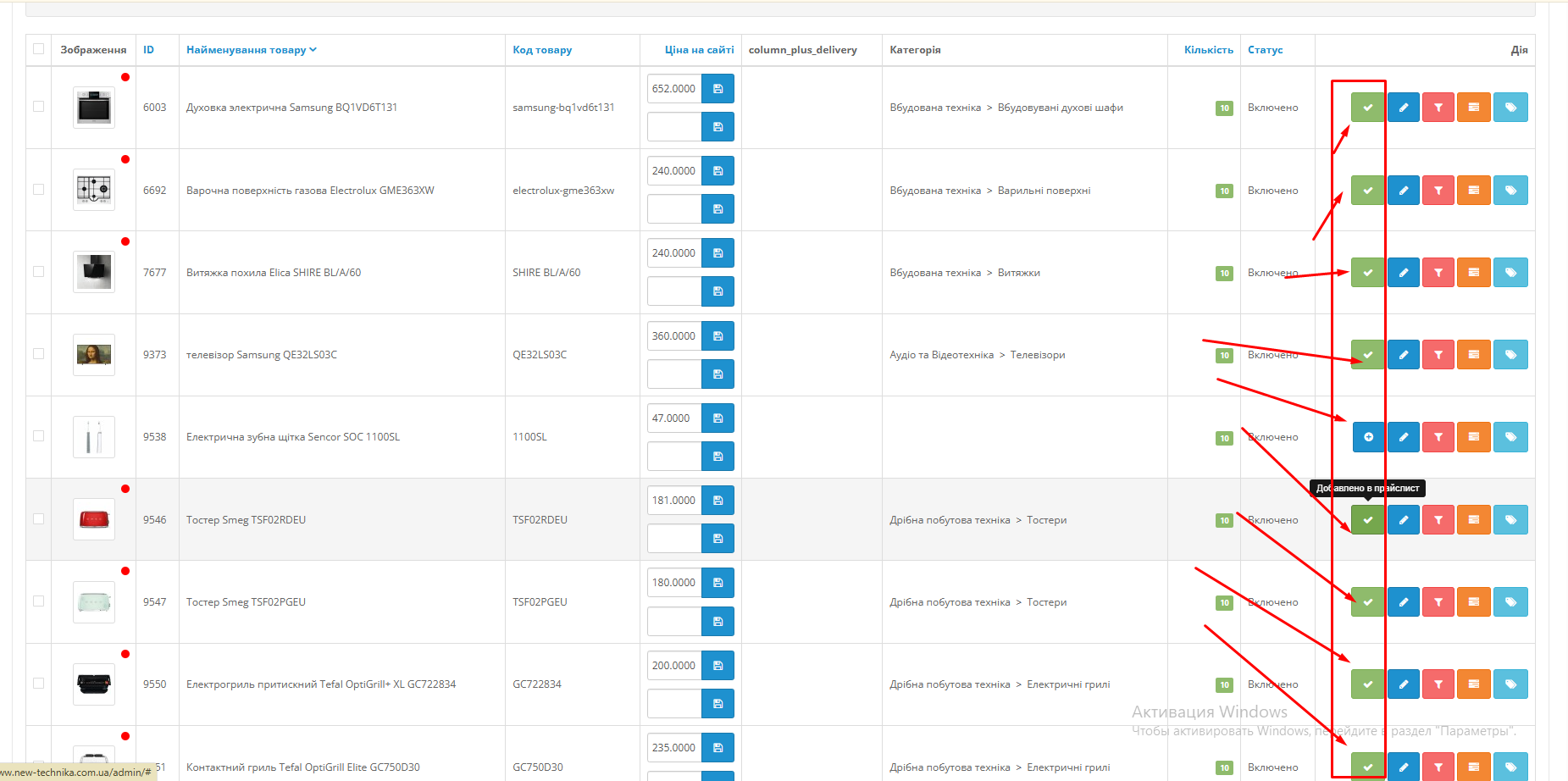
Task: Click the price field showing 240.0000 for Electrolux
Action: pyautogui.click(x=674, y=171)
